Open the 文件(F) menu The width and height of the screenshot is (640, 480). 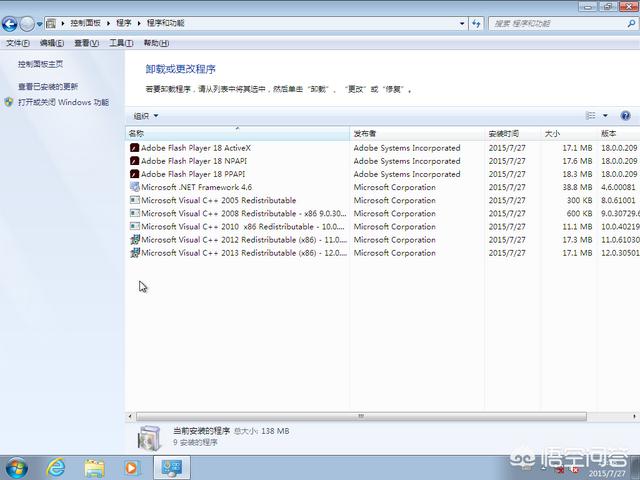click(x=18, y=43)
